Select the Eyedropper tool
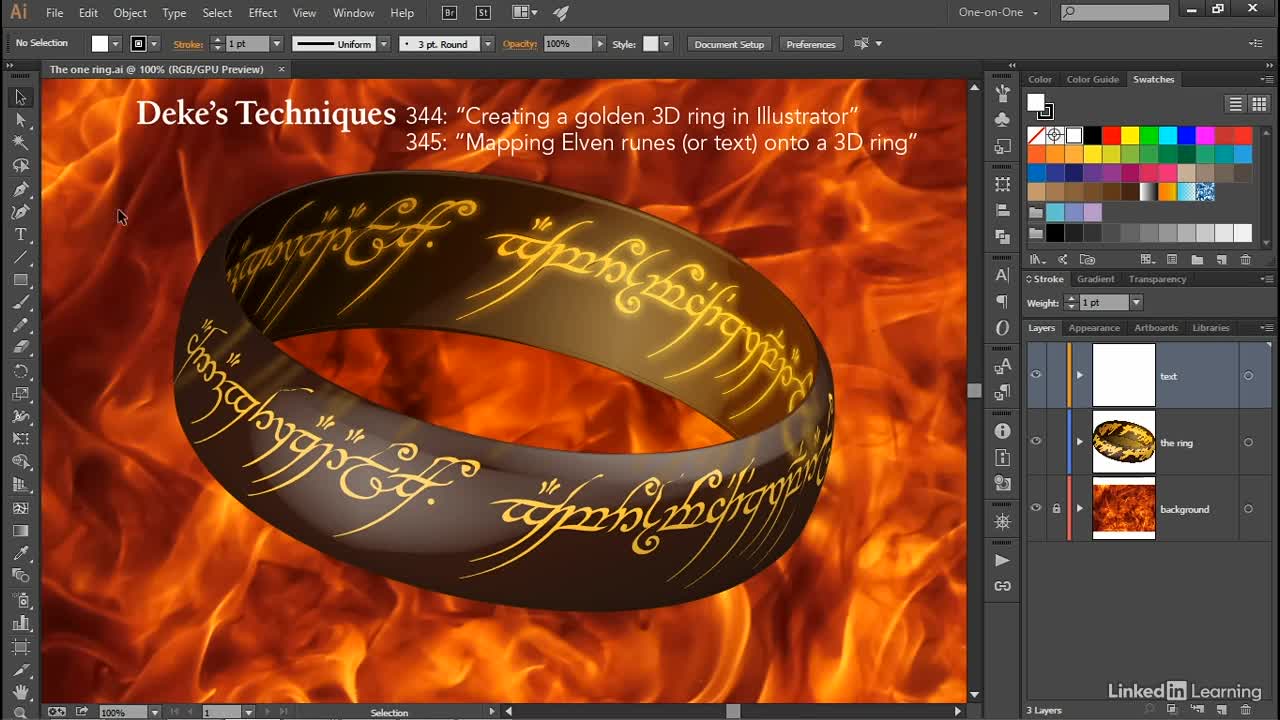This screenshot has width=1280, height=720. [x=20, y=553]
